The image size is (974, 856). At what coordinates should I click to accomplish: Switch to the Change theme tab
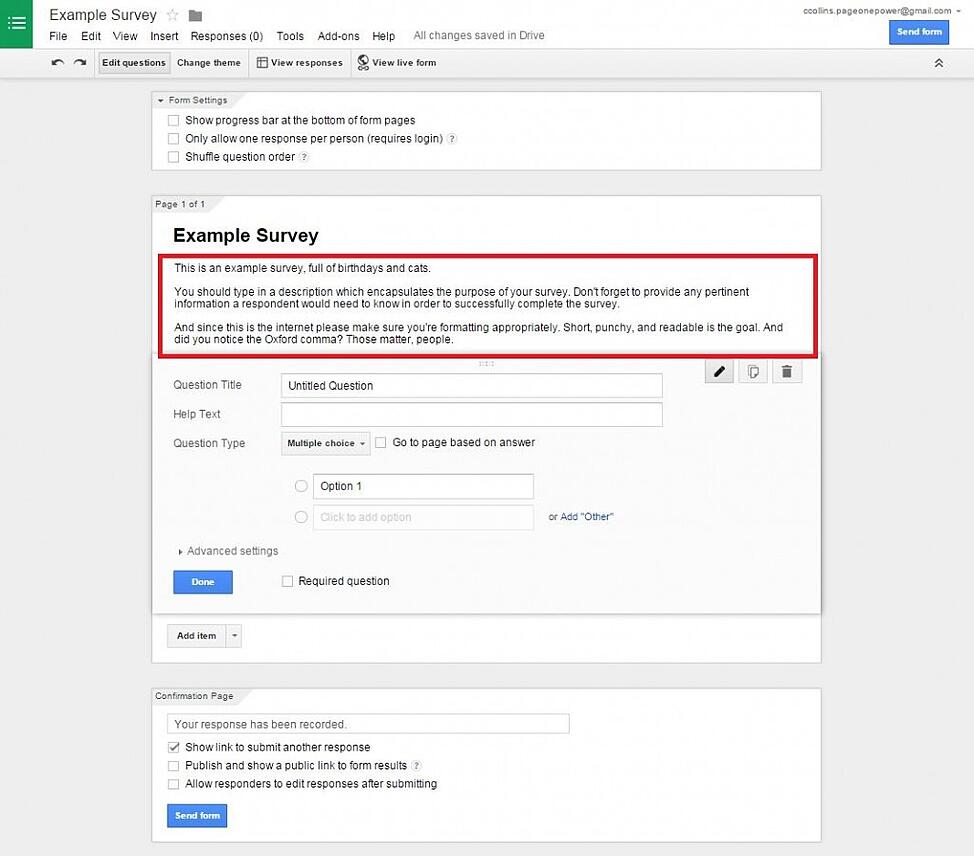pos(208,62)
